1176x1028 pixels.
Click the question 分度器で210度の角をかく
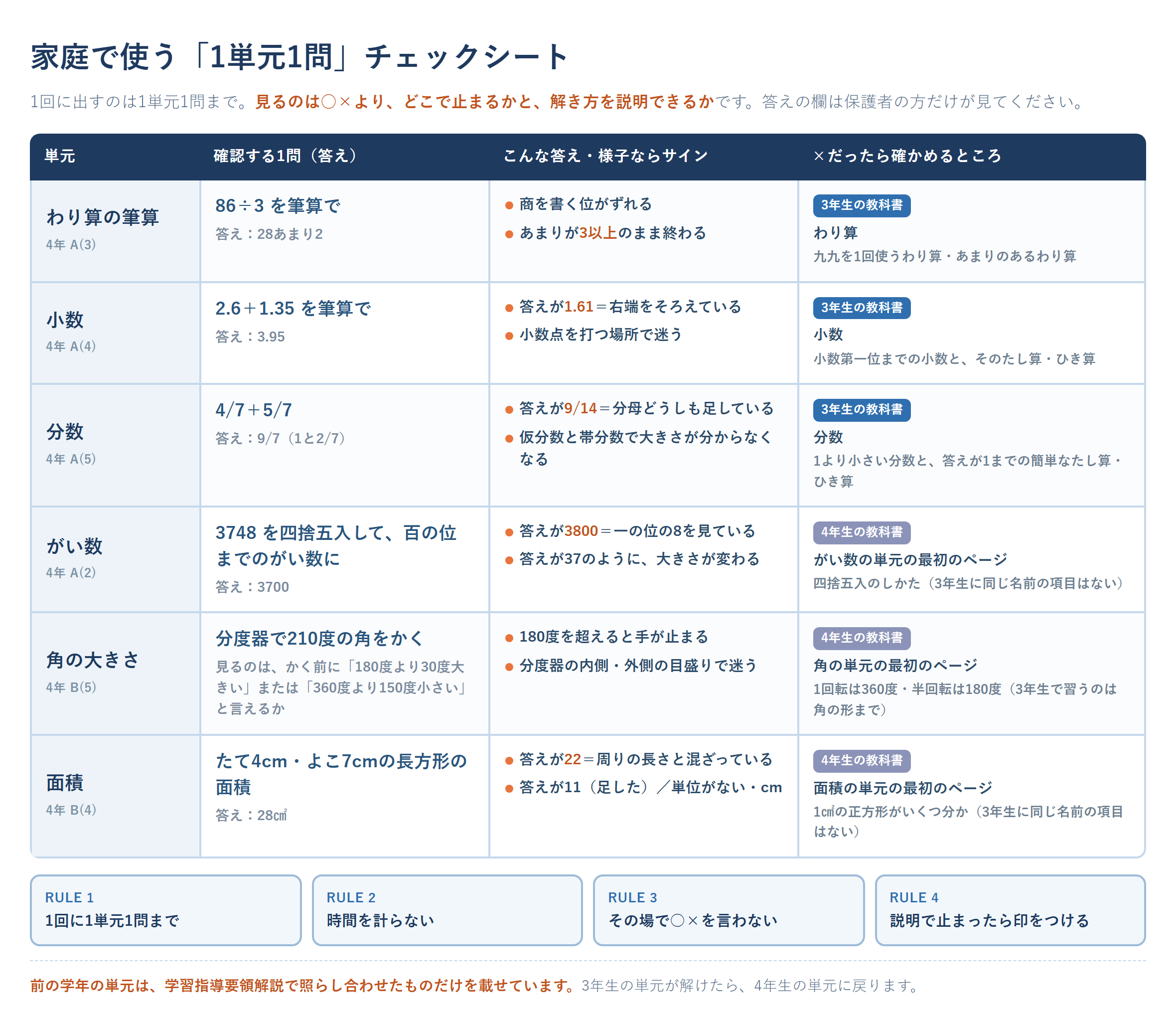[x=320, y=639]
